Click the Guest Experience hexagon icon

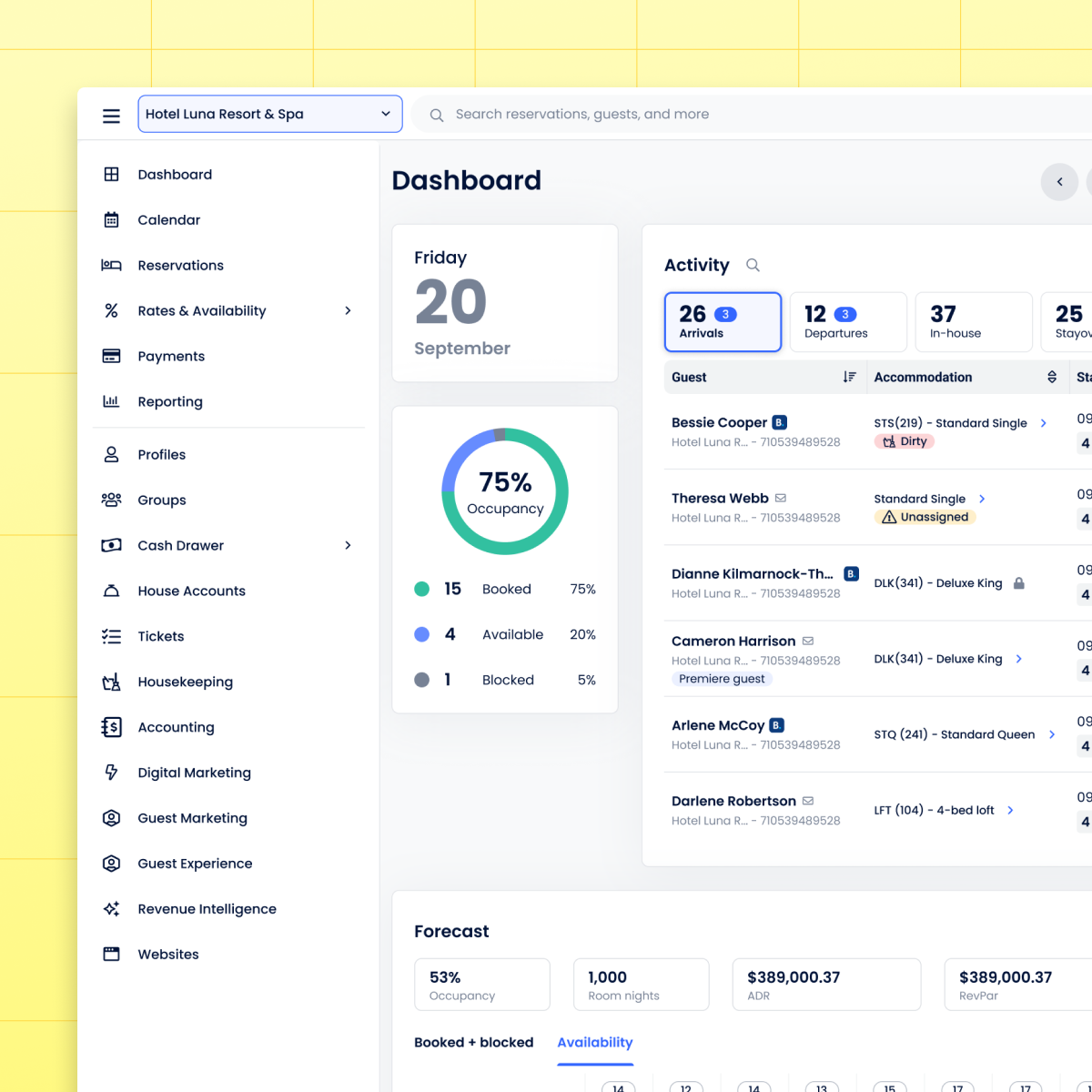click(111, 864)
